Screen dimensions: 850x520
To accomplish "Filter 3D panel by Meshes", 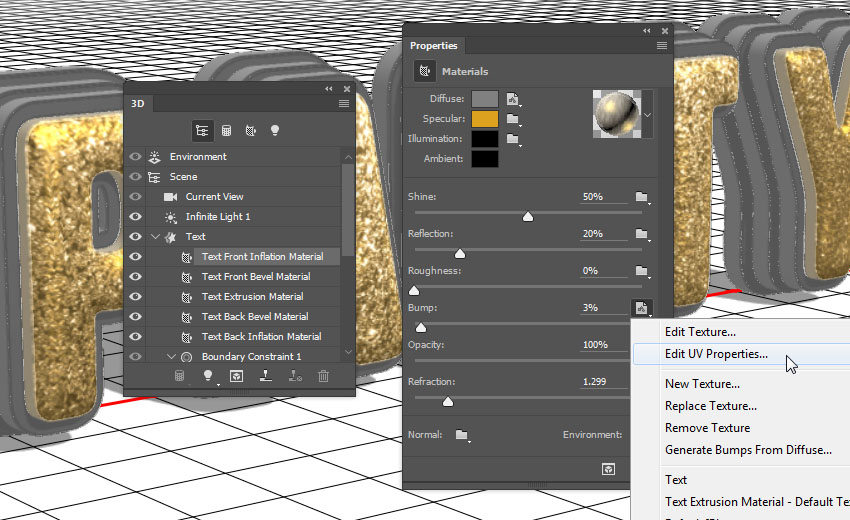I will (227, 131).
